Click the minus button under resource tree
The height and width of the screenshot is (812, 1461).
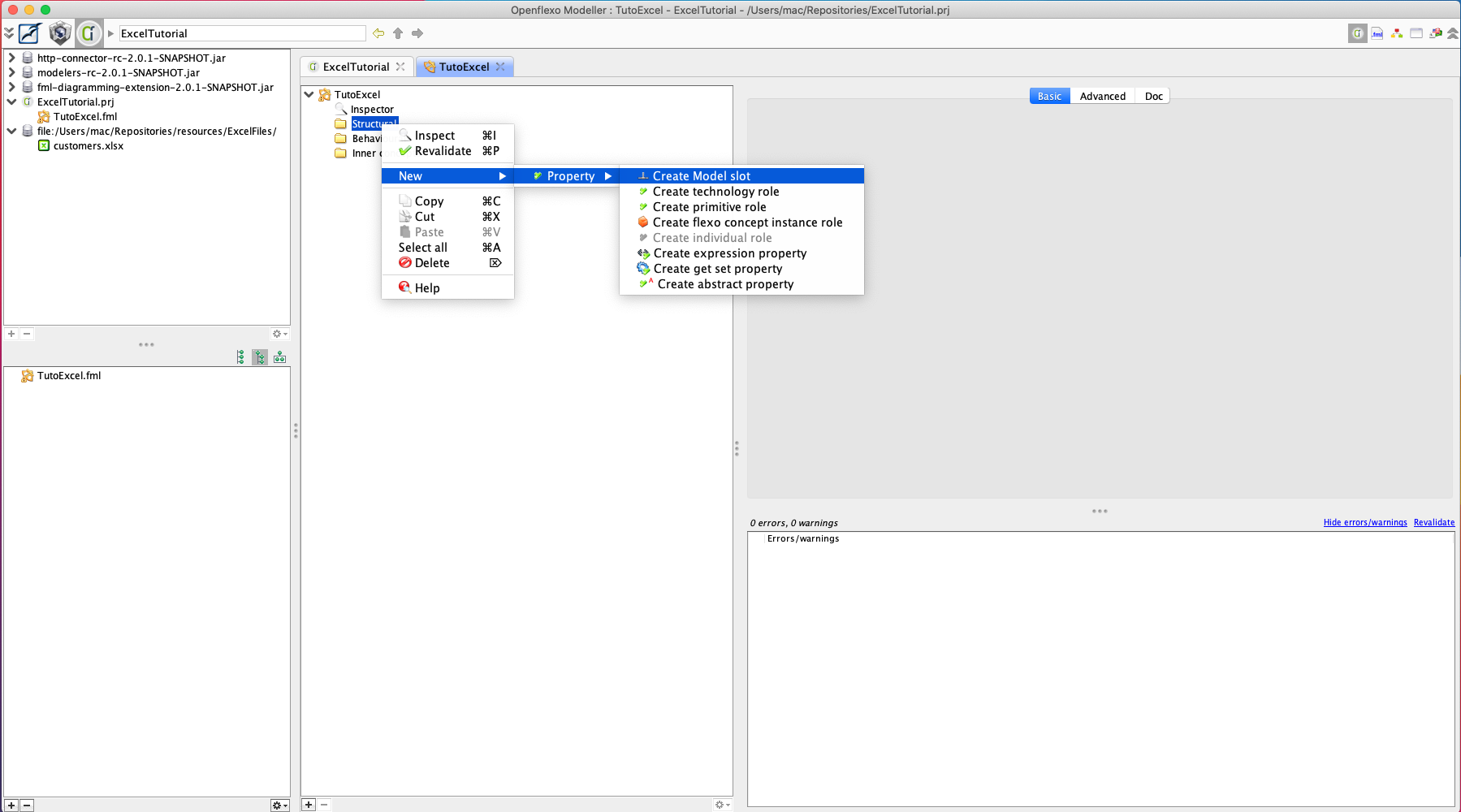click(x=27, y=334)
